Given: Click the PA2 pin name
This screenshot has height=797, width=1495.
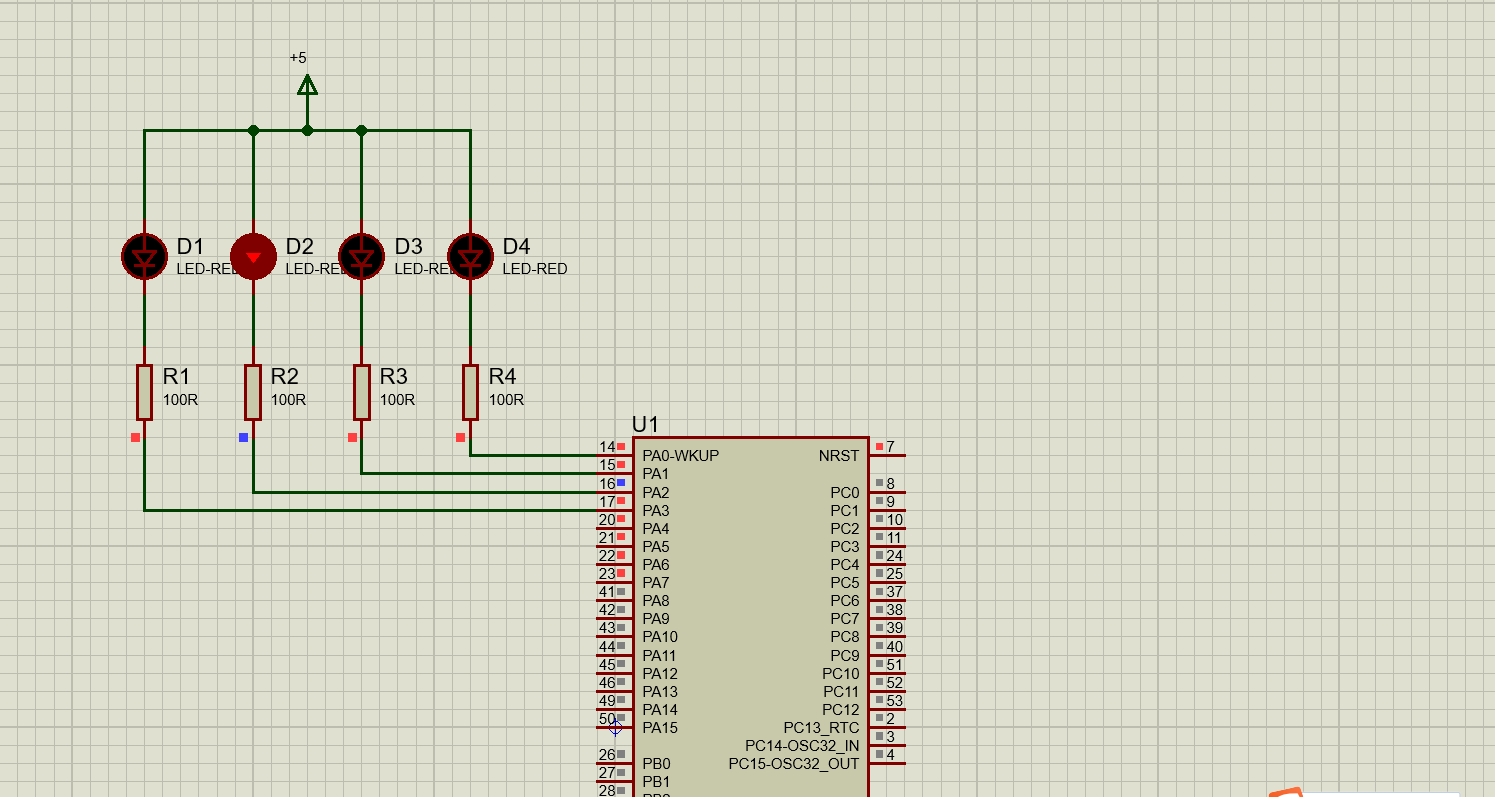Looking at the screenshot, I should [656, 493].
